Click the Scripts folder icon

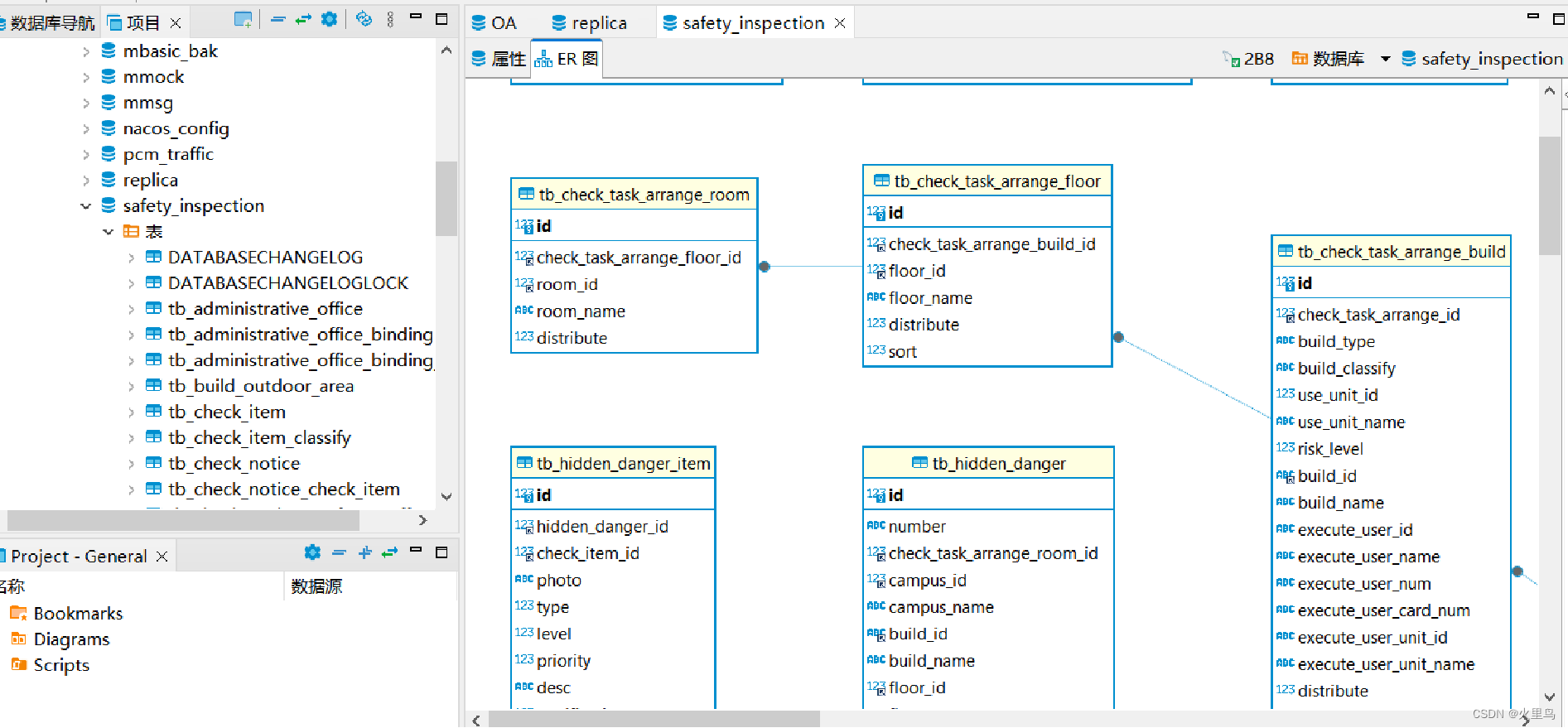pyautogui.click(x=18, y=664)
